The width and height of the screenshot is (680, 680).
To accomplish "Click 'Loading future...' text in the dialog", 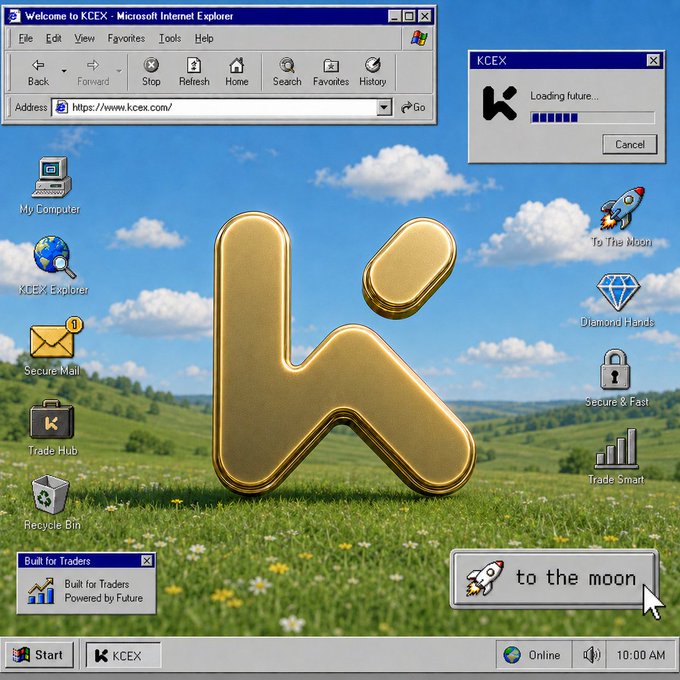I will click(564, 96).
